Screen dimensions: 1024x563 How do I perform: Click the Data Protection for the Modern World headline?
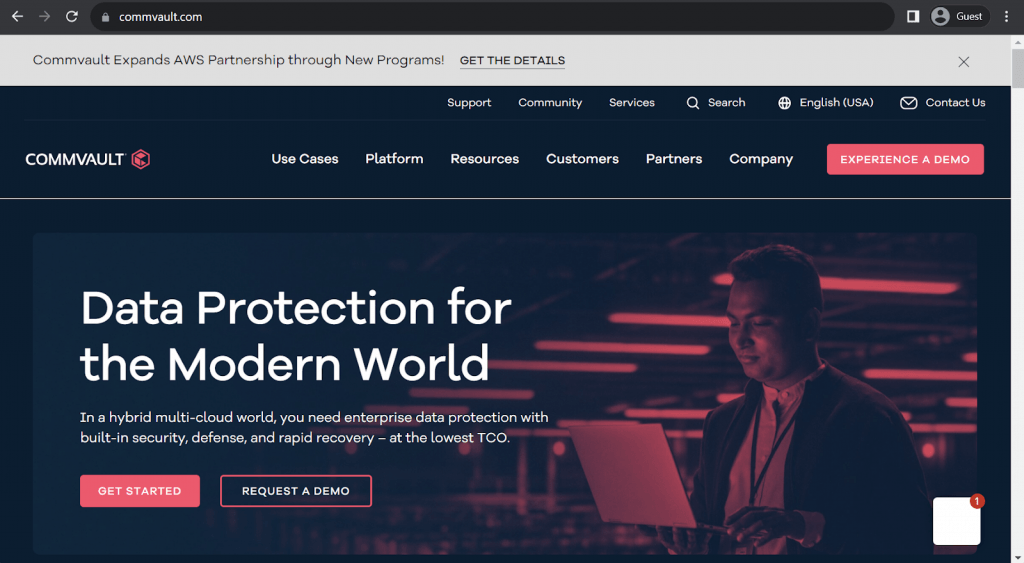click(x=296, y=335)
